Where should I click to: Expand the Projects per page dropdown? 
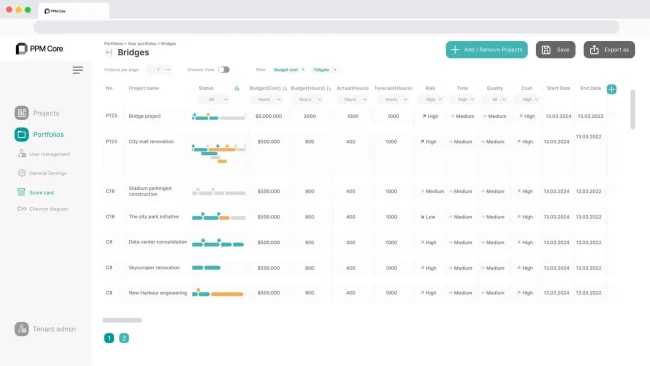point(159,70)
